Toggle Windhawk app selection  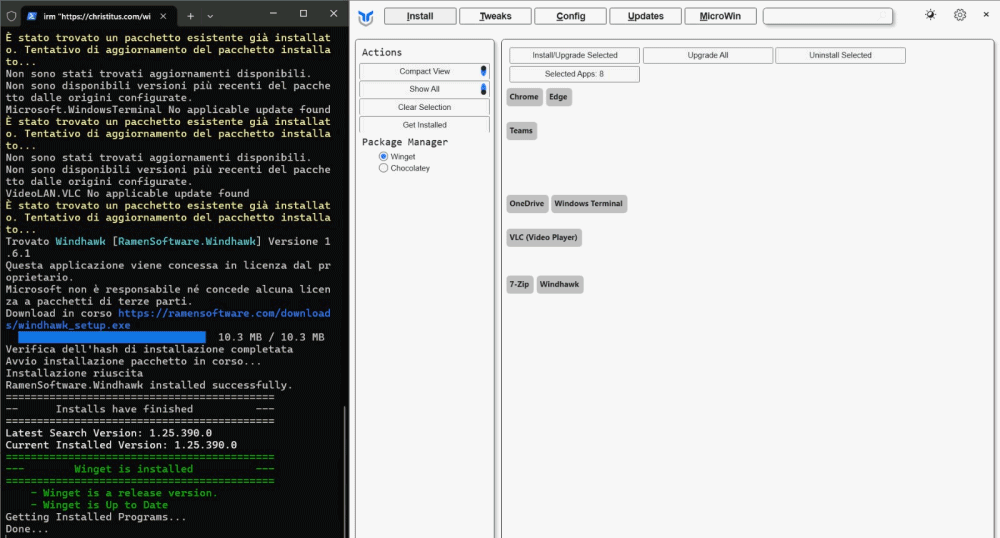560,284
